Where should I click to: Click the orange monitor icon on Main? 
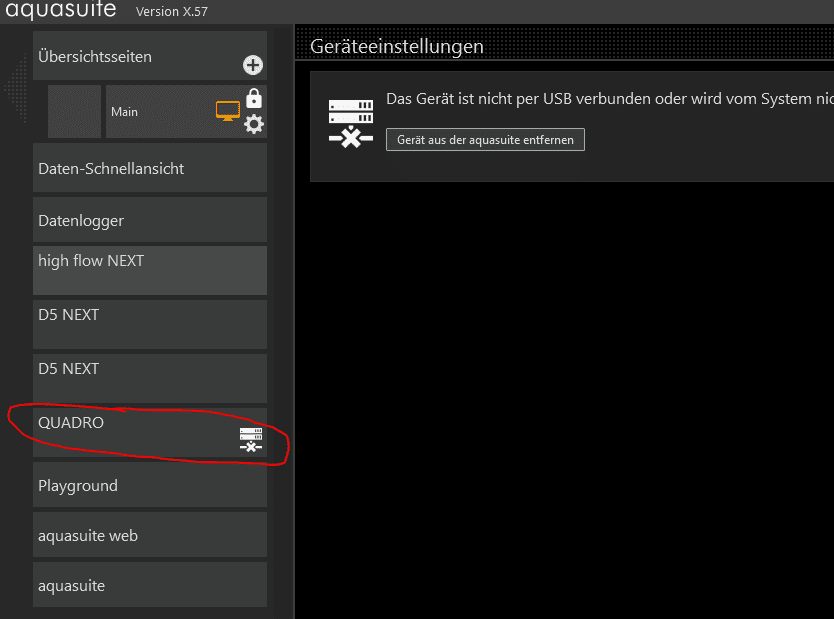coord(228,111)
